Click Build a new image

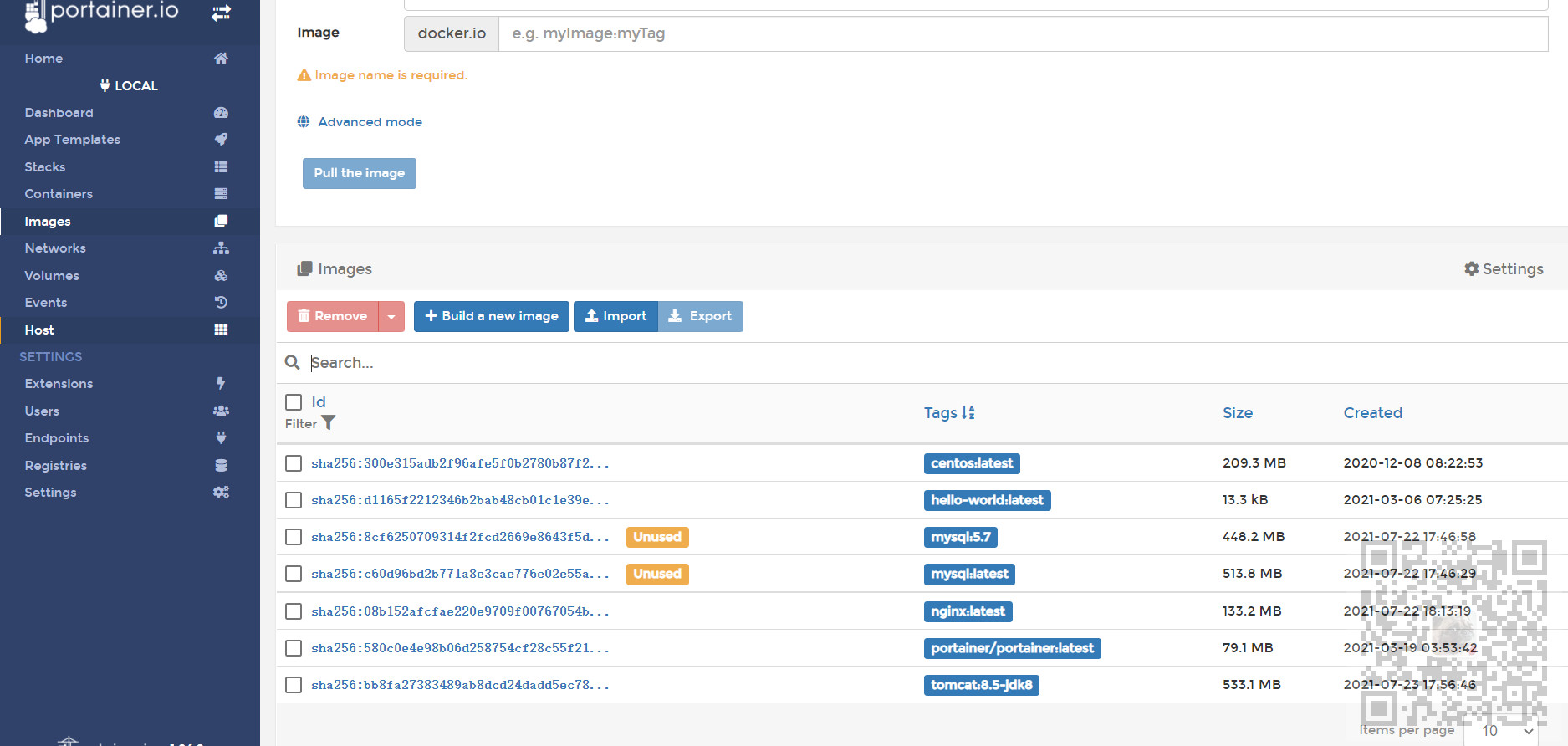(x=492, y=316)
